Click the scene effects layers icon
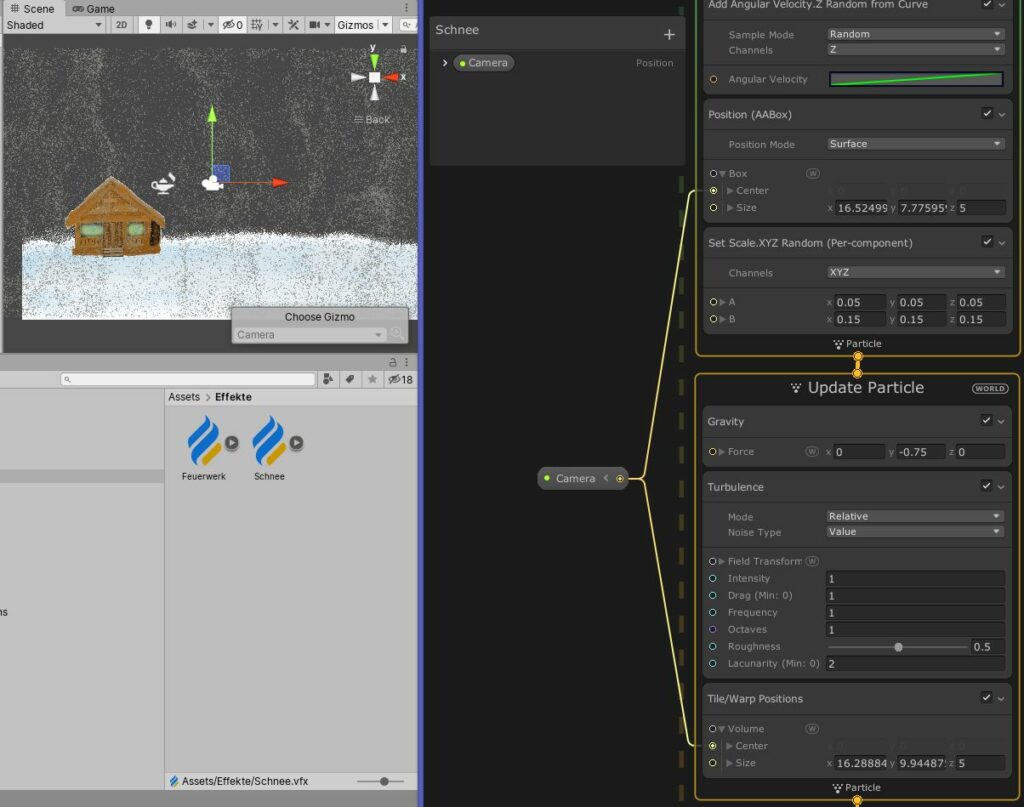This screenshot has height=807, width=1024. point(192,25)
